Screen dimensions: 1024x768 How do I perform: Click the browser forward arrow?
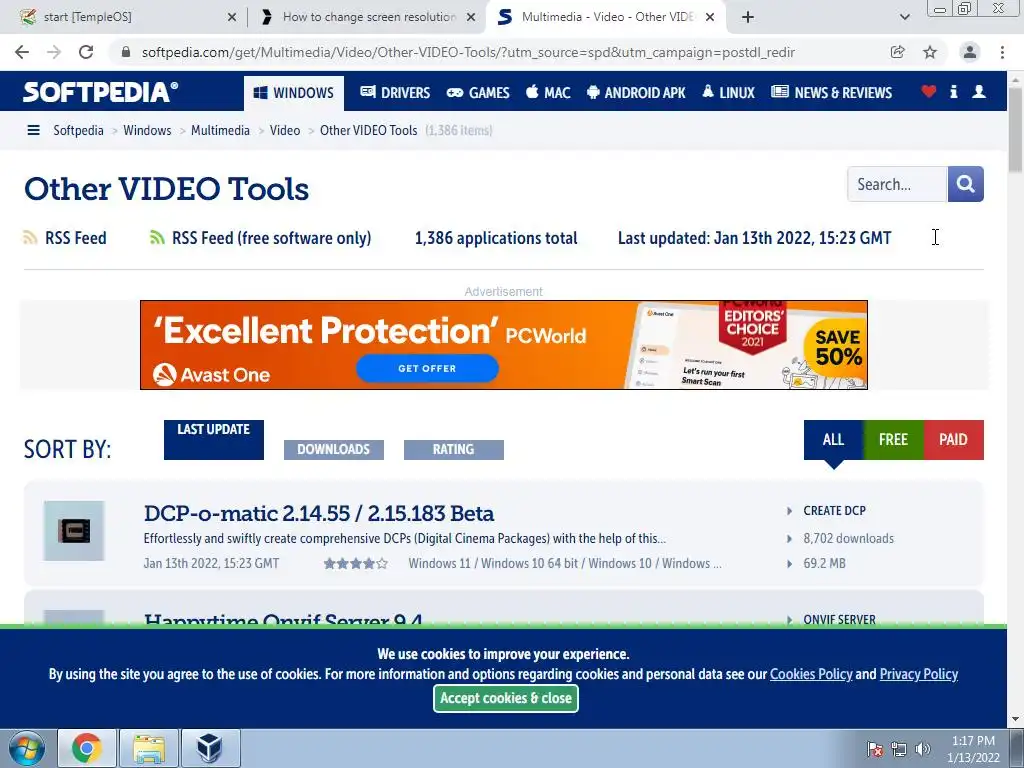click(x=54, y=52)
